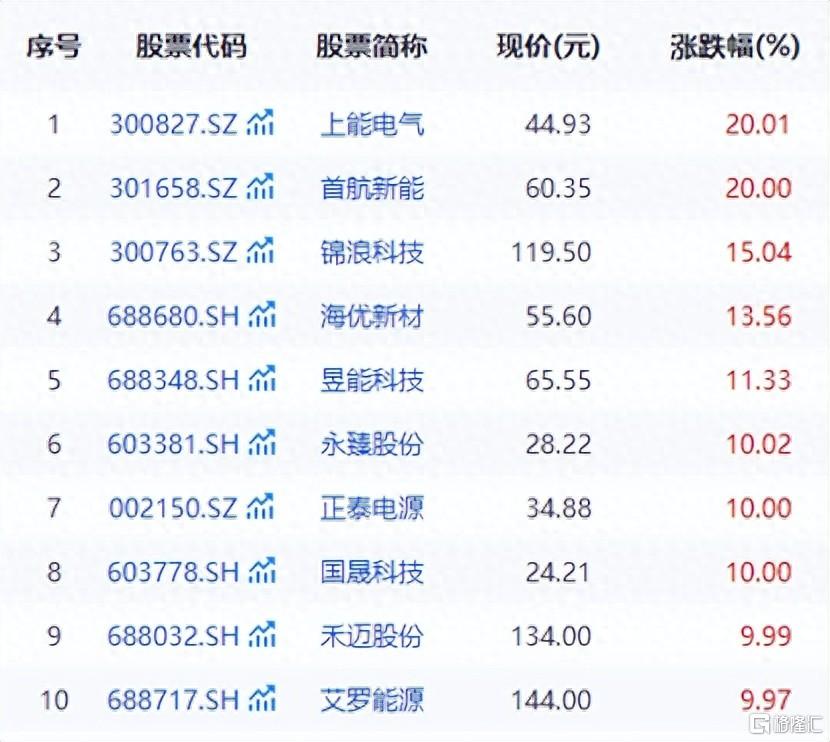830x742 pixels.
Task: Open stock code 002150.SZ
Action: 174,508
